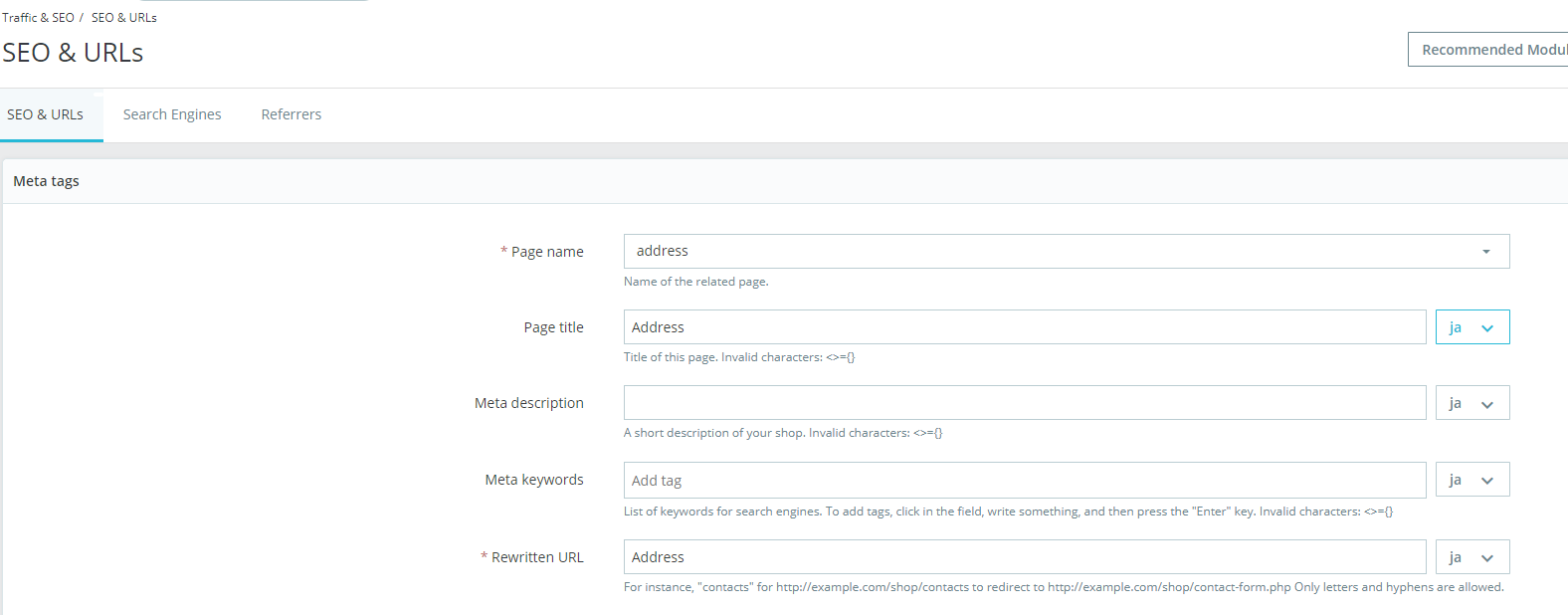The height and width of the screenshot is (615, 1568).
Task: Click the 'Title of this page' hint text
Action: point(739,357)
